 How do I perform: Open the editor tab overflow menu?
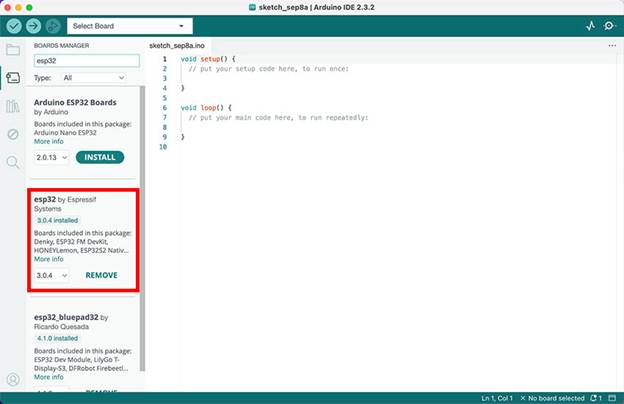click(x=612, y=46)
